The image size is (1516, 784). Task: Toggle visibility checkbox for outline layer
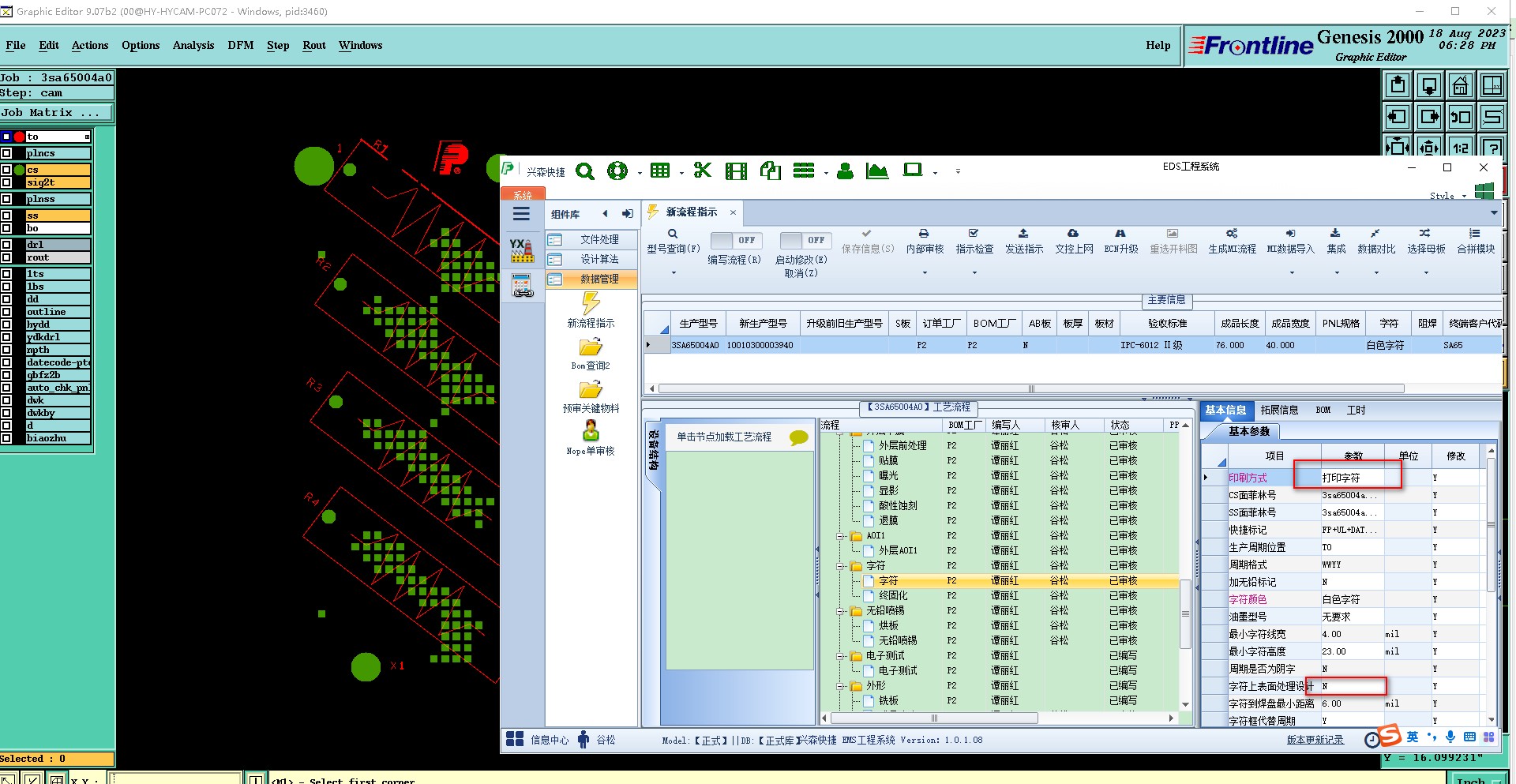point(6,312)
